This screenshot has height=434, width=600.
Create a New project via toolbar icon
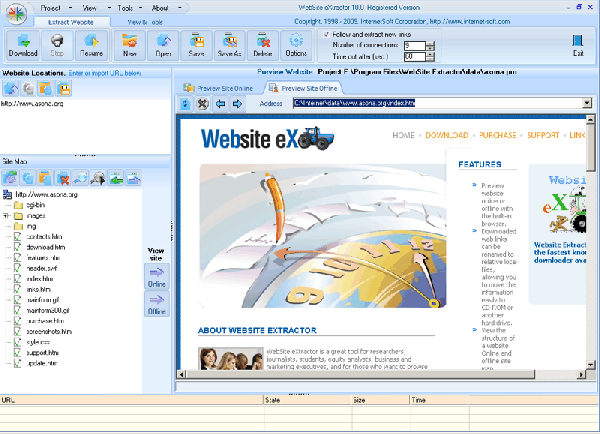(x=130, y=45)
